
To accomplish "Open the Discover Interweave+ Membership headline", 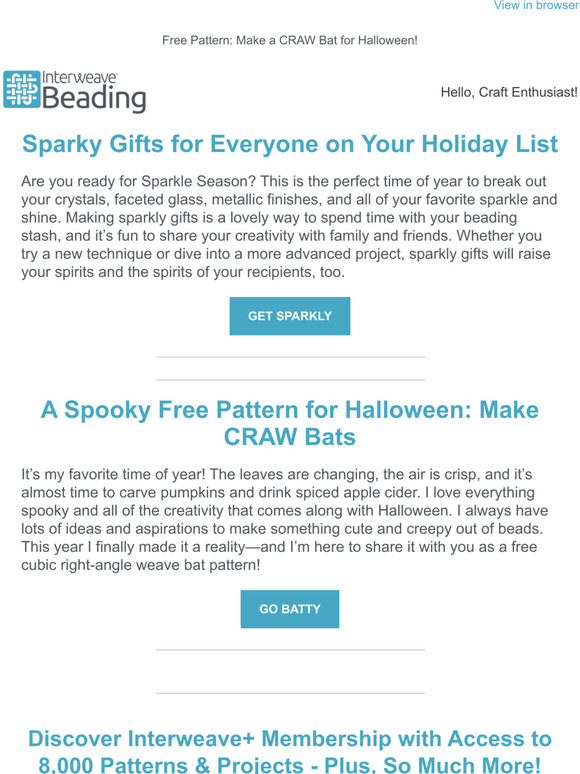I will click(290, 750).
